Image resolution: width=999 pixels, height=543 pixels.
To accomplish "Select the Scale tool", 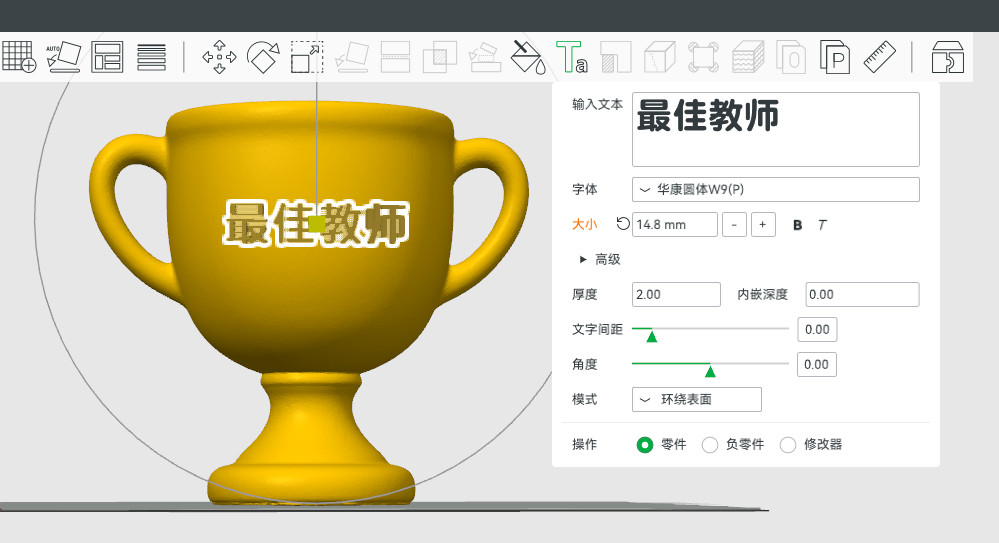I will [307, 57].
